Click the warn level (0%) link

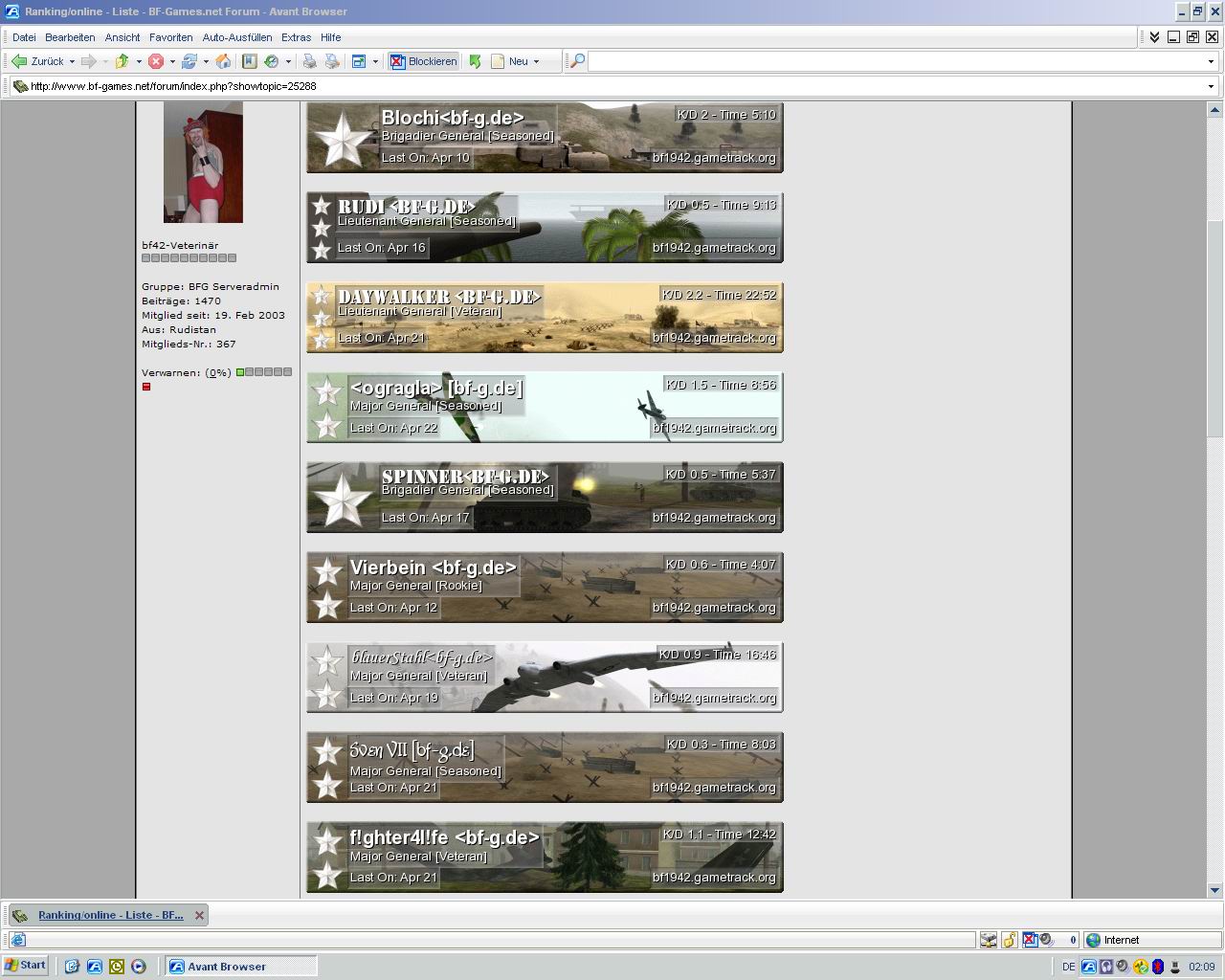click(x=218, y=372)
